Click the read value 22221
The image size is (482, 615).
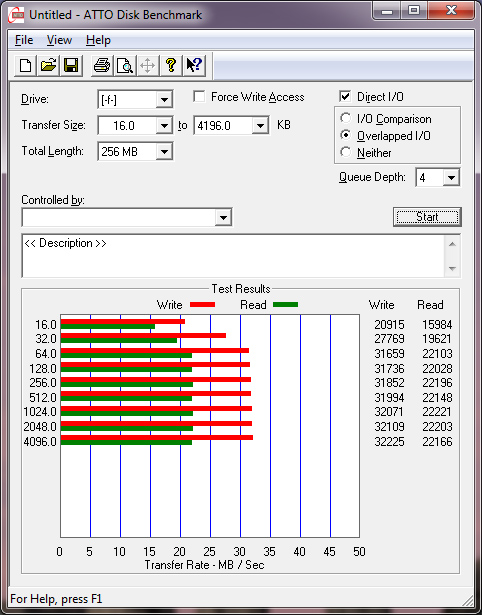437,412
